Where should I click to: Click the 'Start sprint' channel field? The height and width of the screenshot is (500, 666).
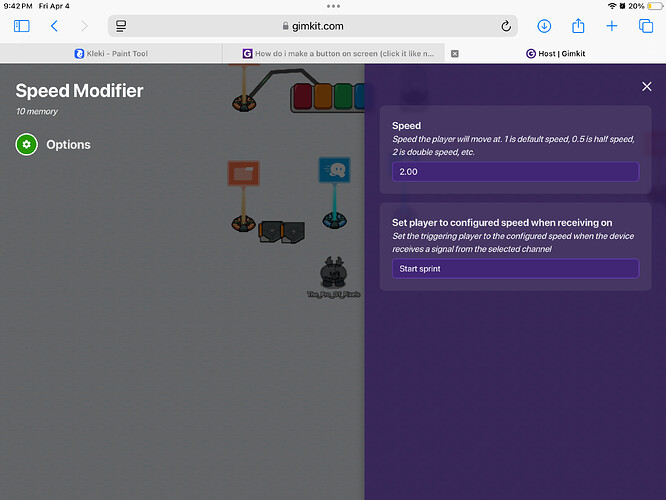[x=515, y=268]
